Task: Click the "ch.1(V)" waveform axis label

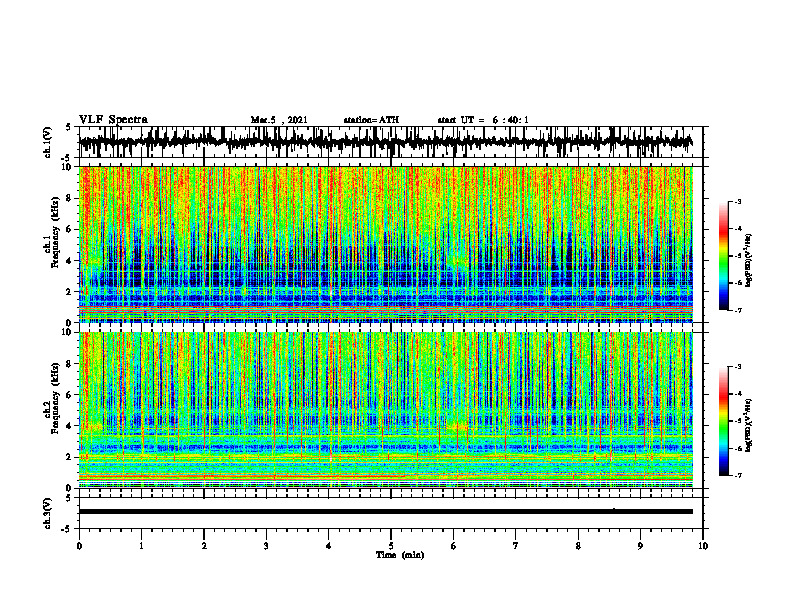Action: click(47, 142)
